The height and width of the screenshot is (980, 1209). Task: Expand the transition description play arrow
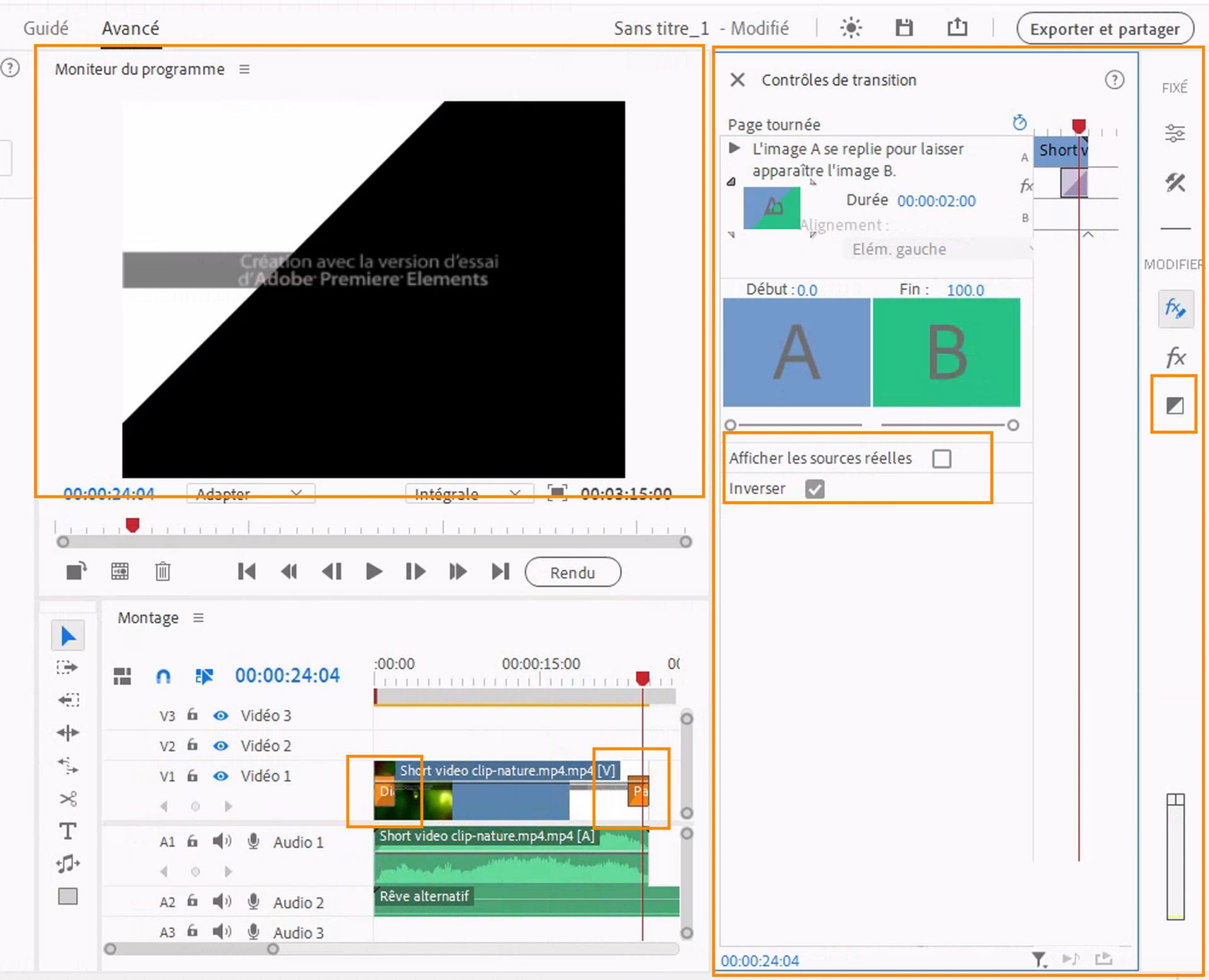pos(734,149)
